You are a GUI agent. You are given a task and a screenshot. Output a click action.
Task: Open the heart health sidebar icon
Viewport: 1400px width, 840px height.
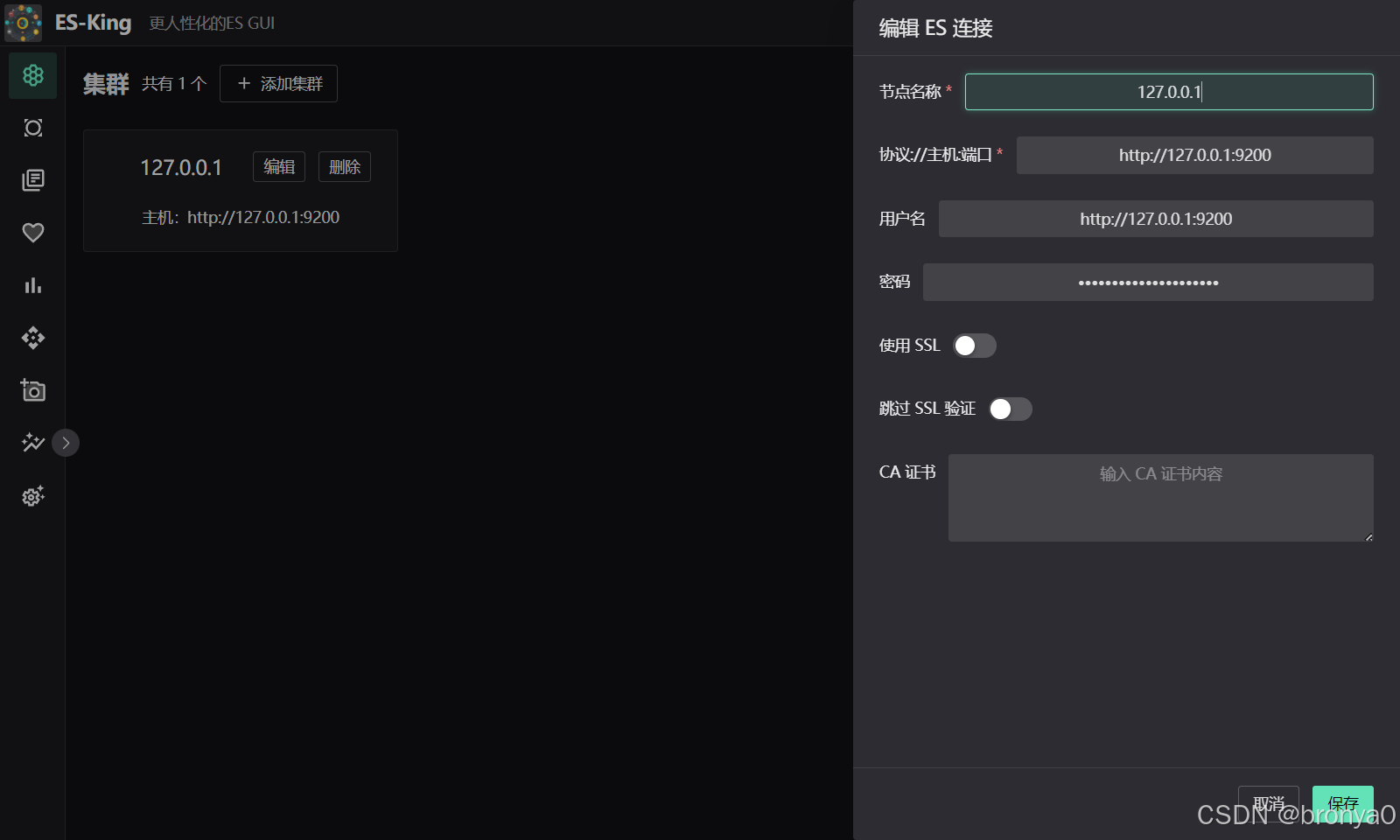(33, 233)
